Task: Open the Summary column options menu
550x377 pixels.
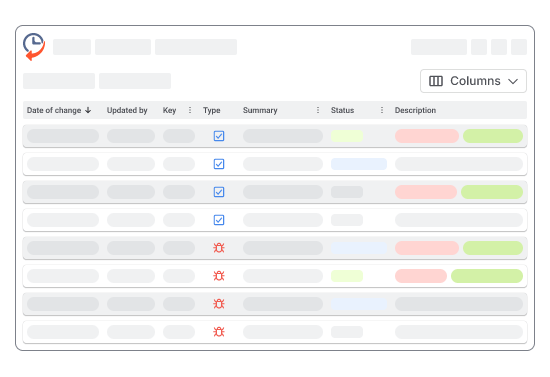Action: tap(318, 110)
